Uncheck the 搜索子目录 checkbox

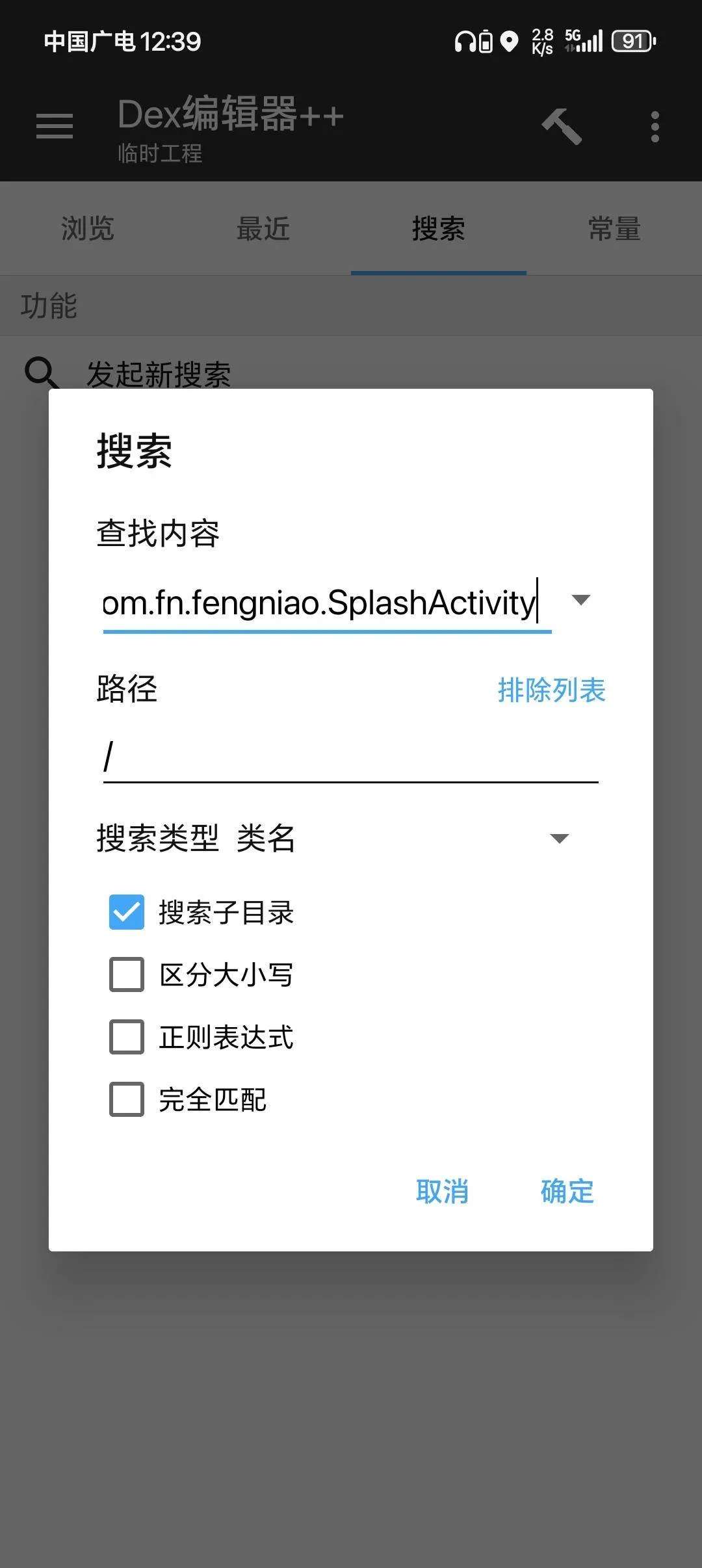pyautogui.click(x=127, y=913)
